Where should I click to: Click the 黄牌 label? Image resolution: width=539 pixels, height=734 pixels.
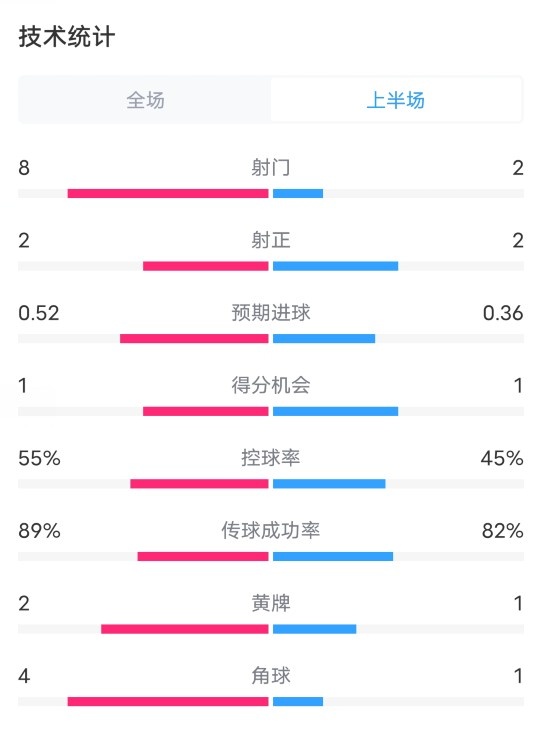(x=271, y=603)
